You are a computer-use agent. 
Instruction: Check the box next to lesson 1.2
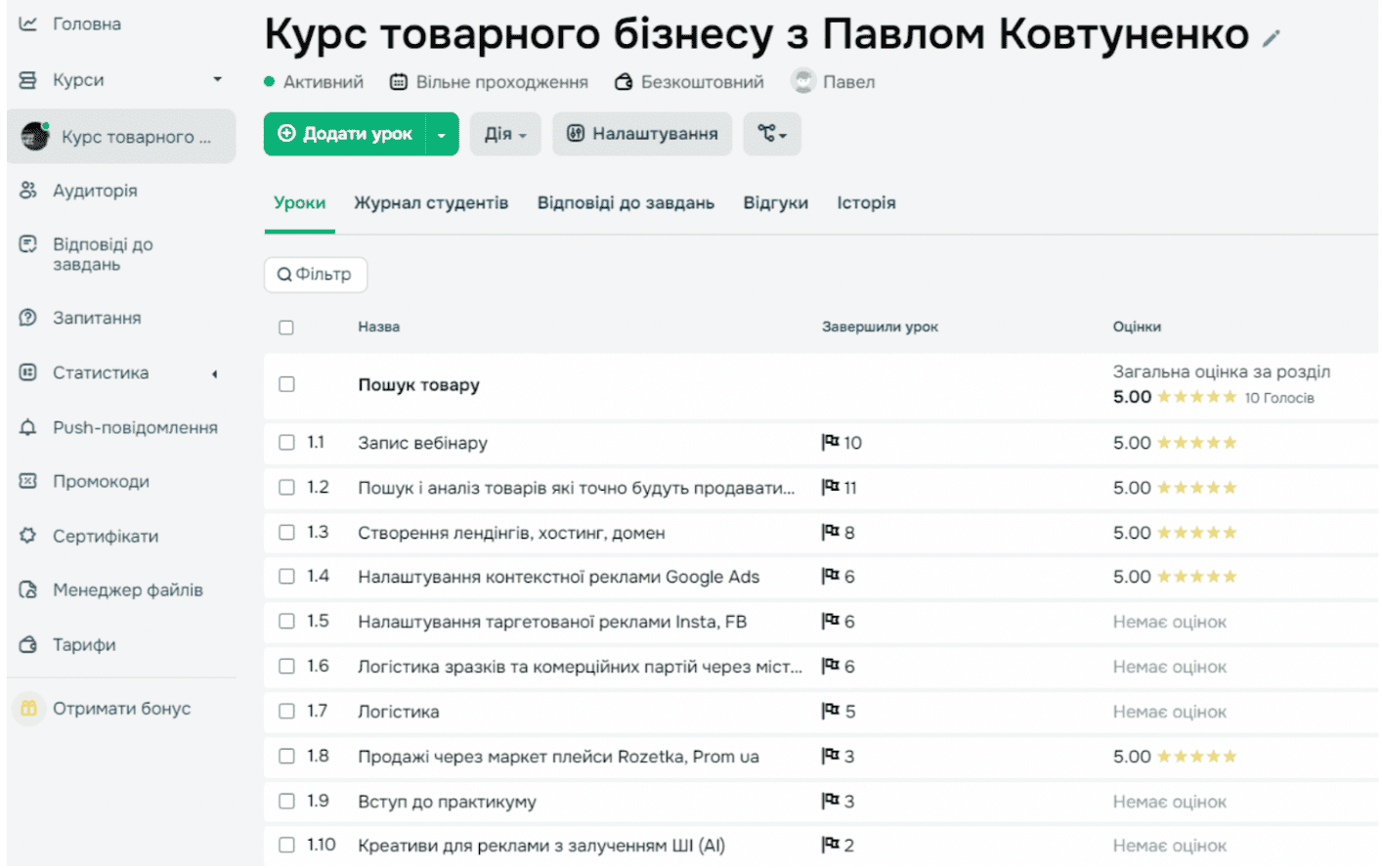tap(285, 487)
